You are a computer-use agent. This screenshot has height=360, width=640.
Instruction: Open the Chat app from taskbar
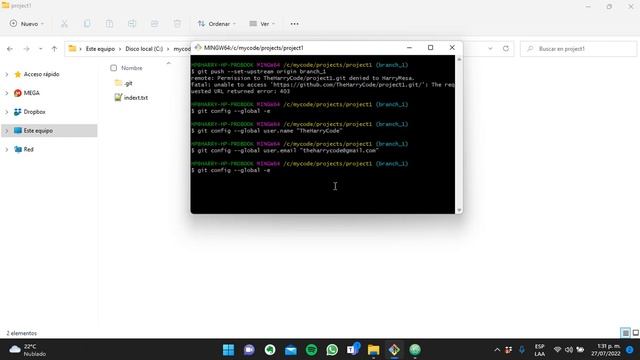(249, 350)
